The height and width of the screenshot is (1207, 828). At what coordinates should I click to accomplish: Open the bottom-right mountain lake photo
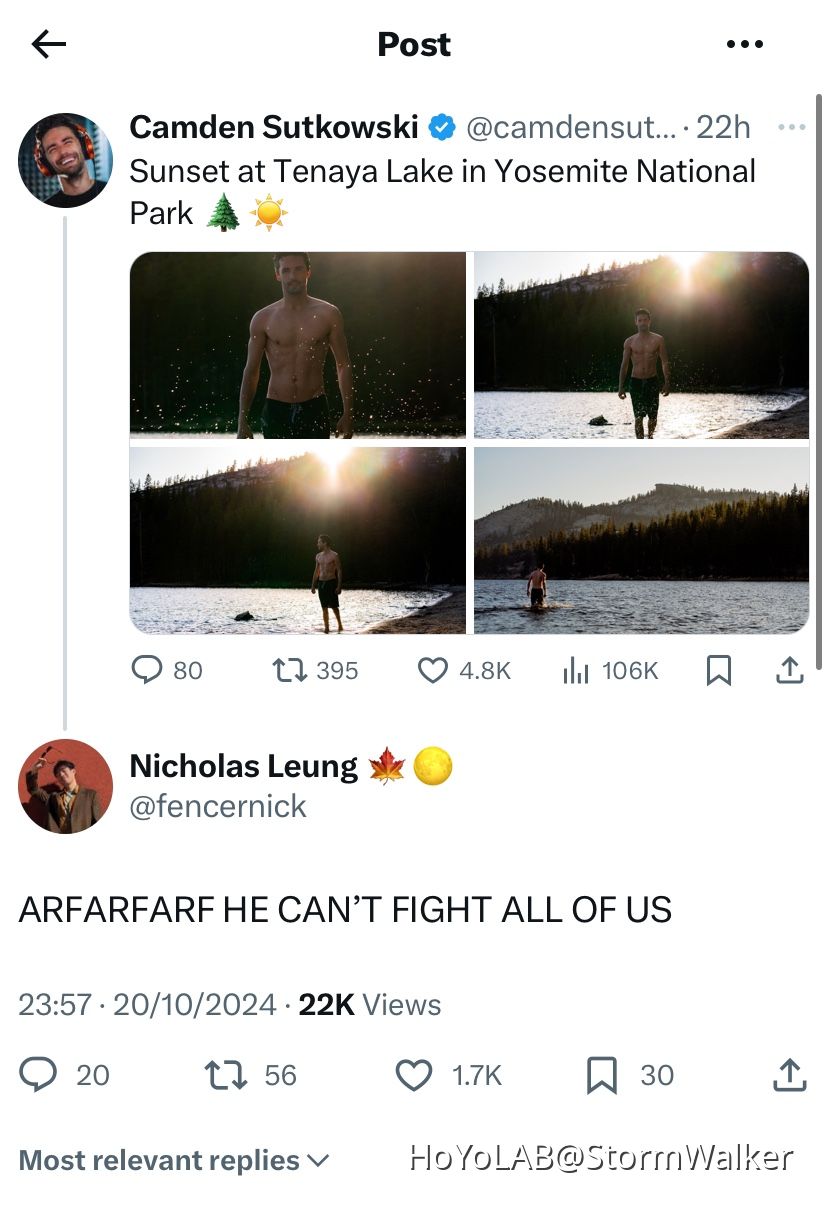[641, 540]
